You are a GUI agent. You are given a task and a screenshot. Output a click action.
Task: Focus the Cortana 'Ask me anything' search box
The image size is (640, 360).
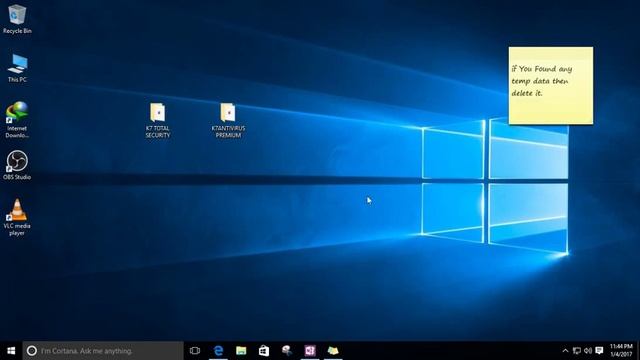point(103,351)
